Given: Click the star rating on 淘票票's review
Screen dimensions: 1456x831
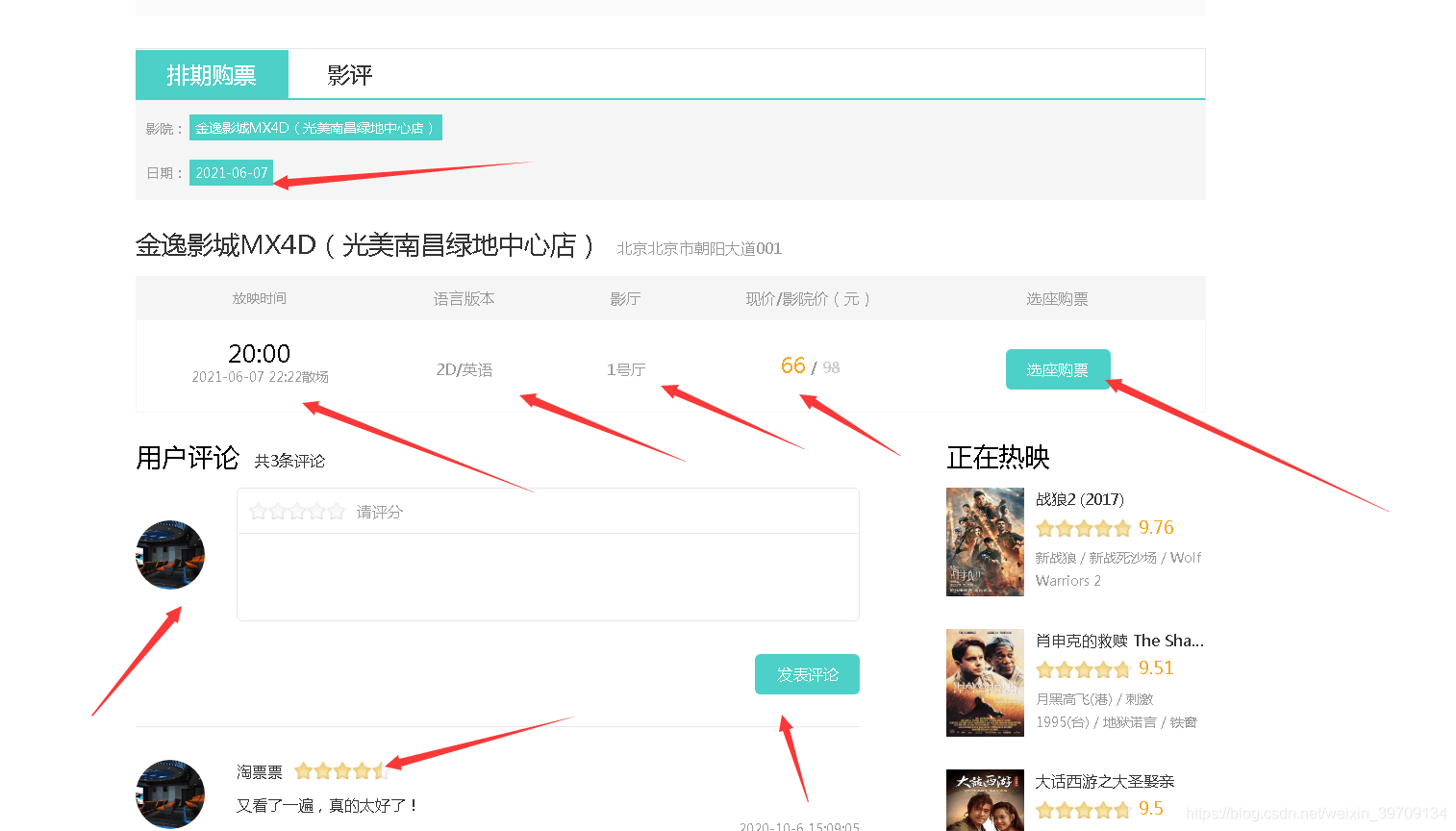Looking at the screenshot, I should coord(341,771).
